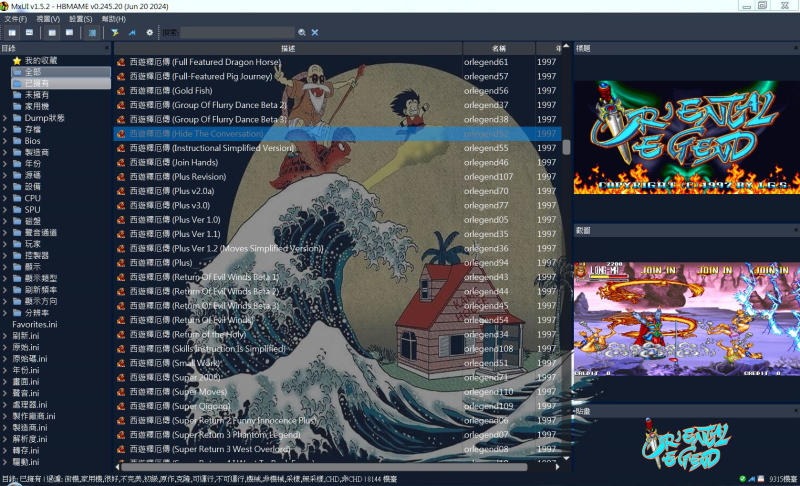800x486 pixels.
Task: Toggle the 漢 Chinese language toolbar button
Action: (x=92, y=33)
